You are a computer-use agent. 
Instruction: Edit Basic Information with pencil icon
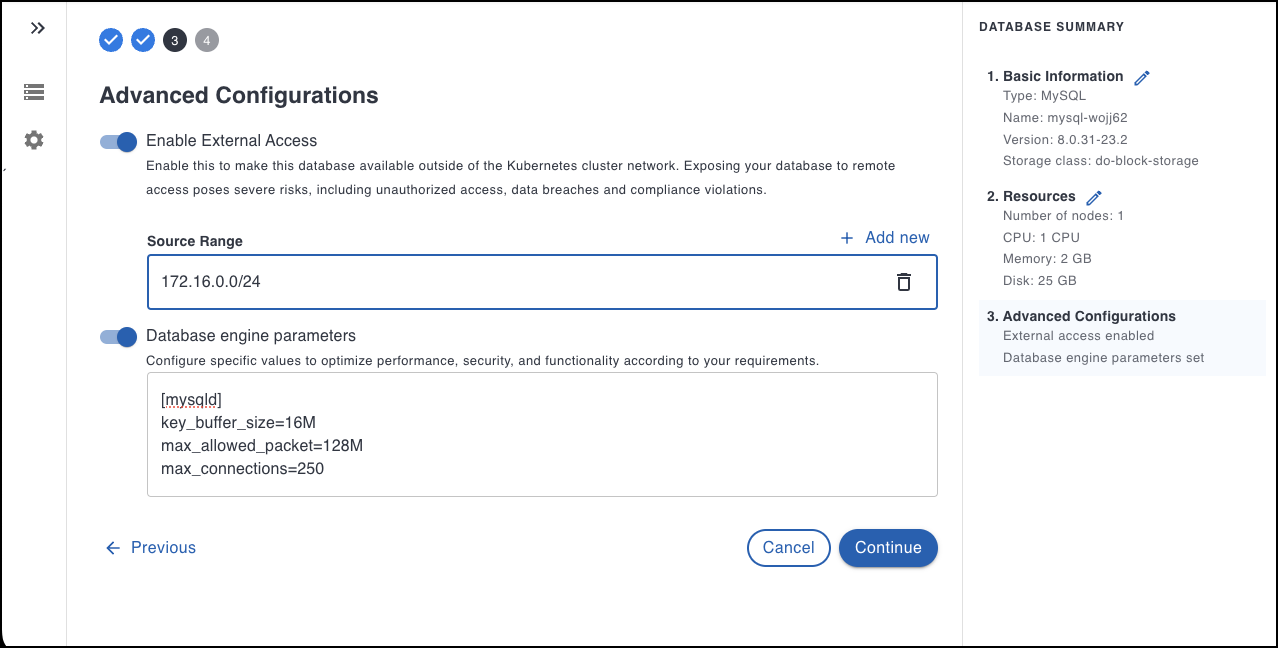point(1142,77)
